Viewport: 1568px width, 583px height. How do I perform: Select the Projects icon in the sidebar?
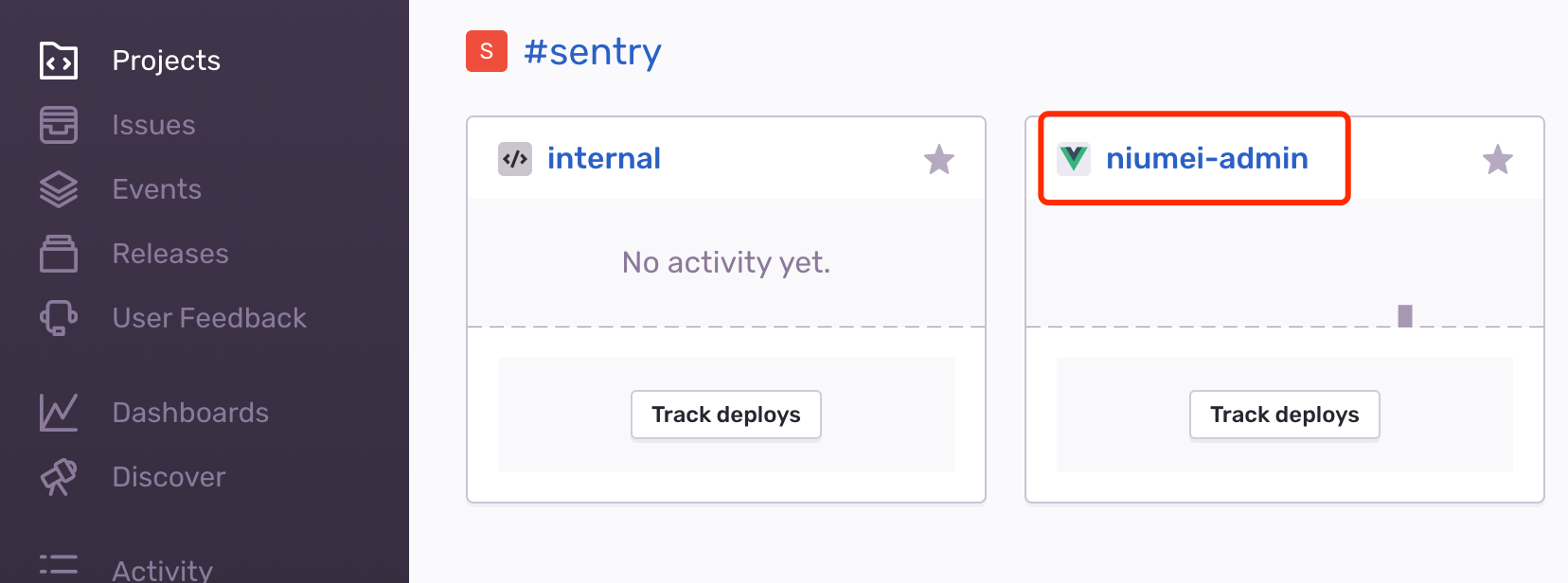[58, 60]
